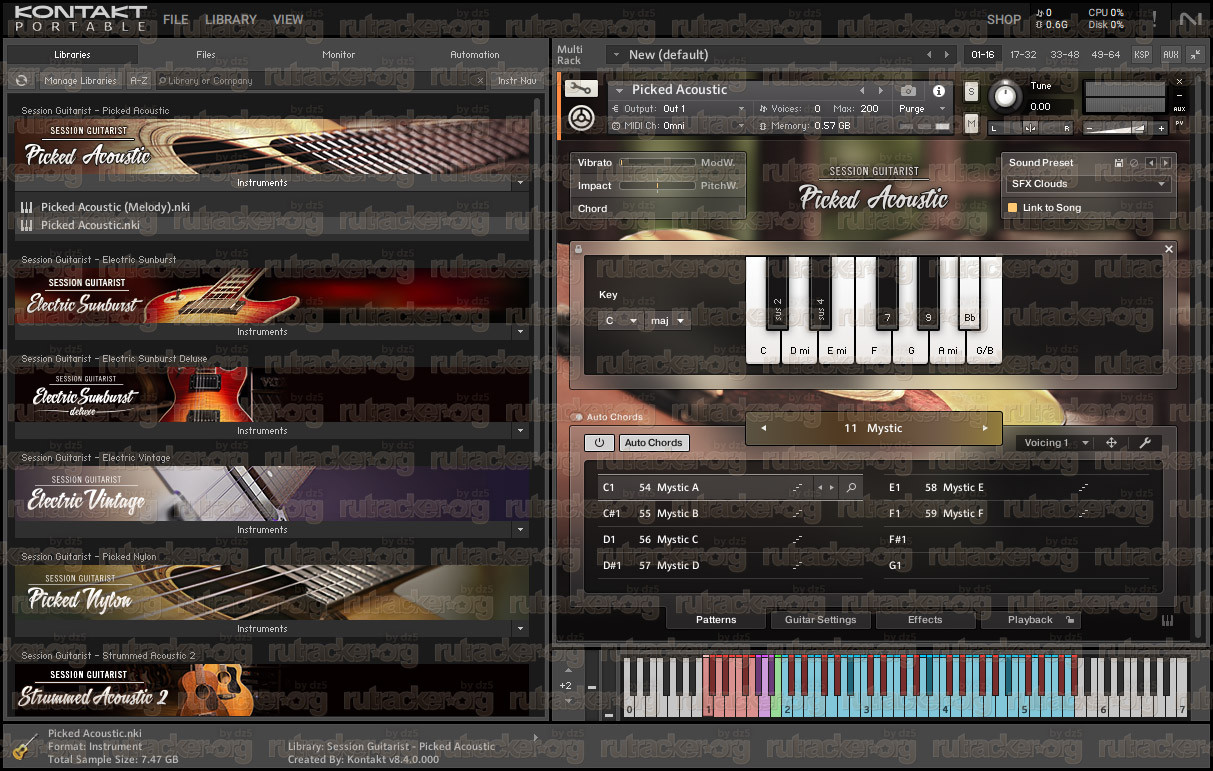The image size is (1213, 771).
Task: Load Picked Acoustic (Melody).nki
Action: 115,207
